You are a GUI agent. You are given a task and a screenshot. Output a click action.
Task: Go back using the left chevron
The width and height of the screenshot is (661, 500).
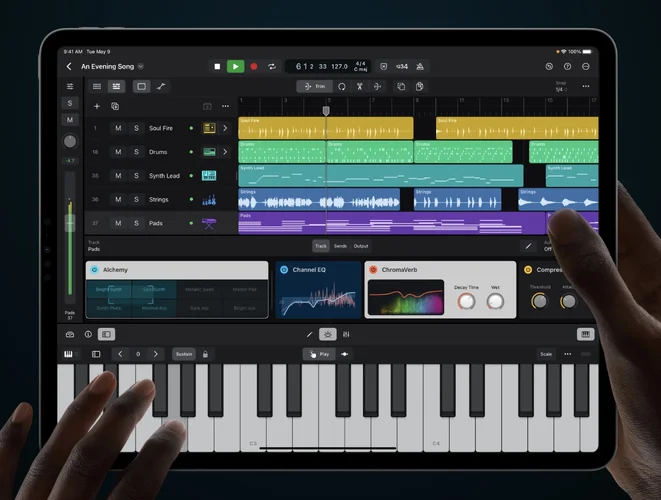coord(69,67)
